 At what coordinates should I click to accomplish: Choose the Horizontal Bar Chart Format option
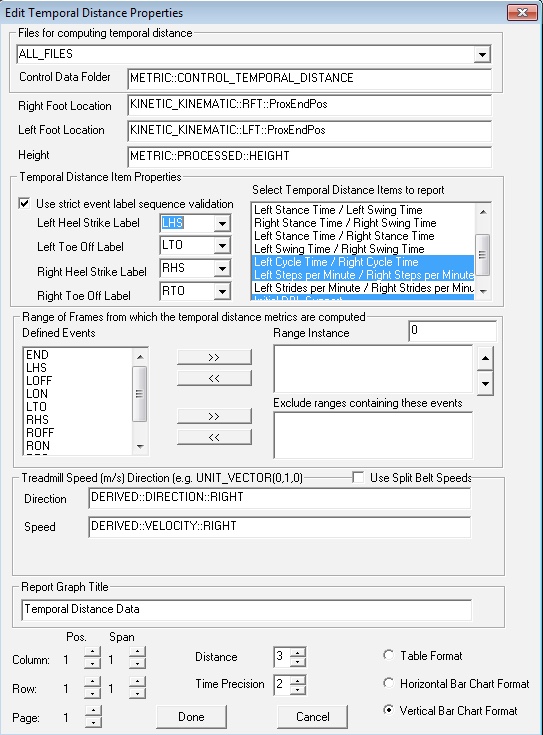click(388, 683)
